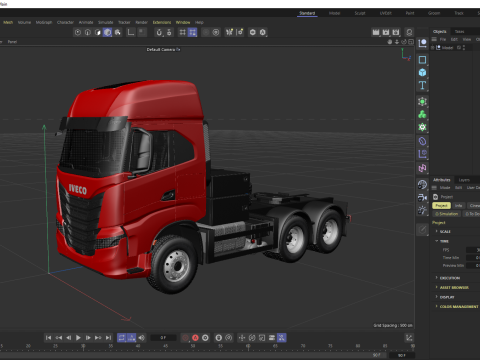Go to the start of animation
This screenshot has width=480, height=360.
pyautogui.click(x=48, y=338)
